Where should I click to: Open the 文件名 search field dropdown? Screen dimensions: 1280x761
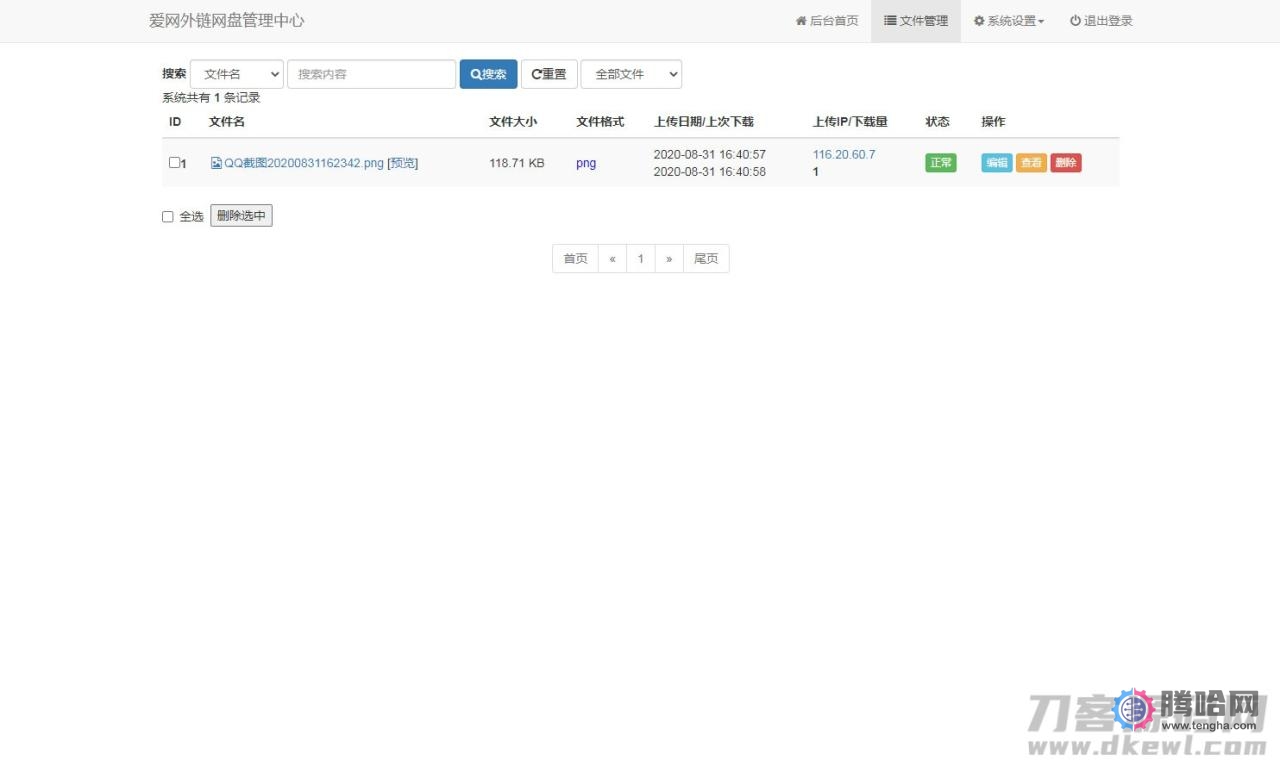tap(237, 74)
